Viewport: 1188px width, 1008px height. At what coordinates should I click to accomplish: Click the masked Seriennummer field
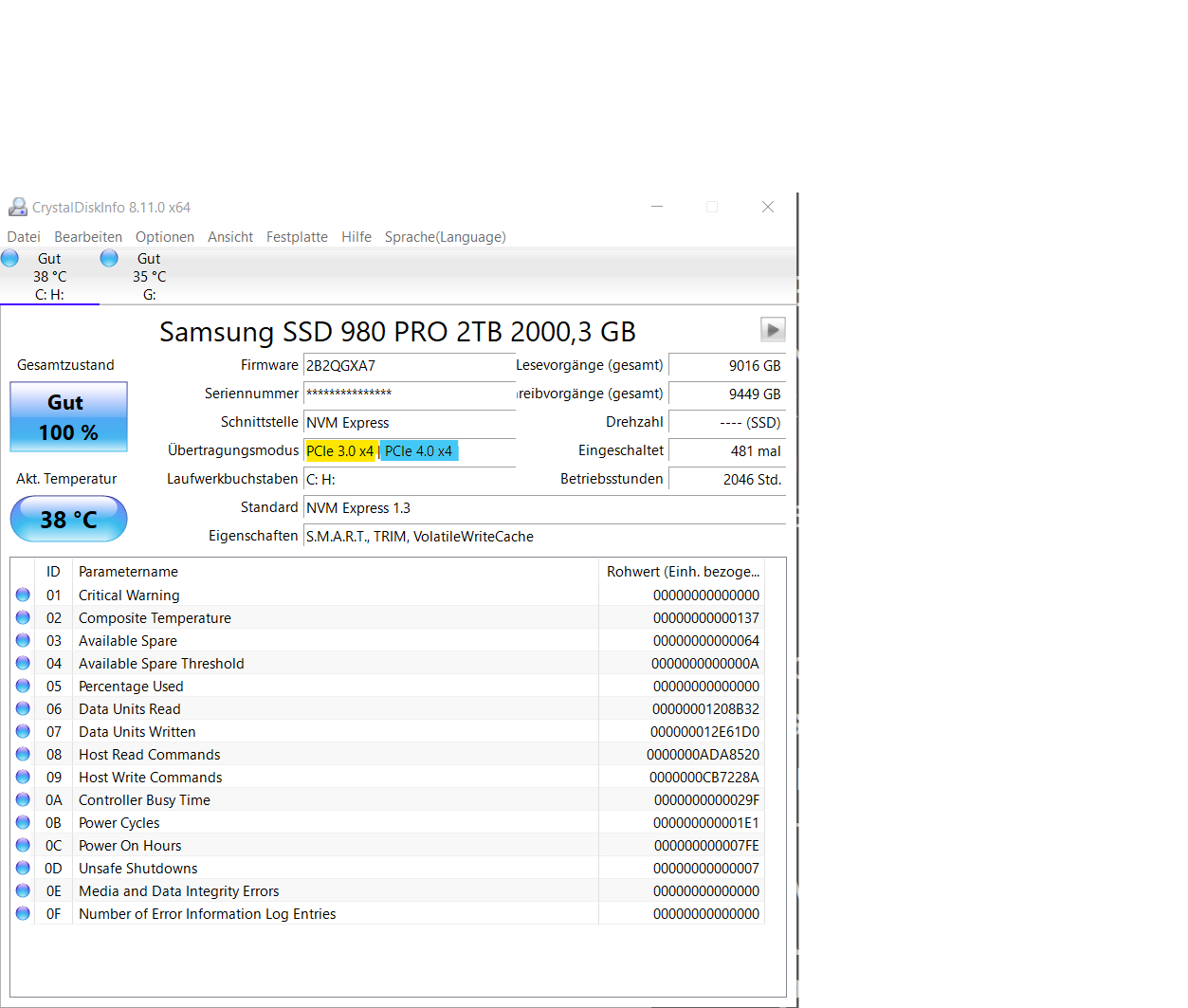tap(410, 394)
